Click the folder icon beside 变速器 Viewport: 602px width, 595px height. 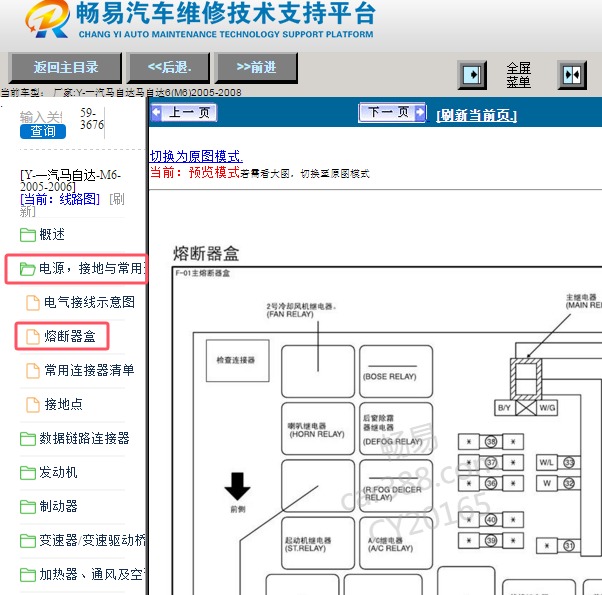tap(28, 541)
